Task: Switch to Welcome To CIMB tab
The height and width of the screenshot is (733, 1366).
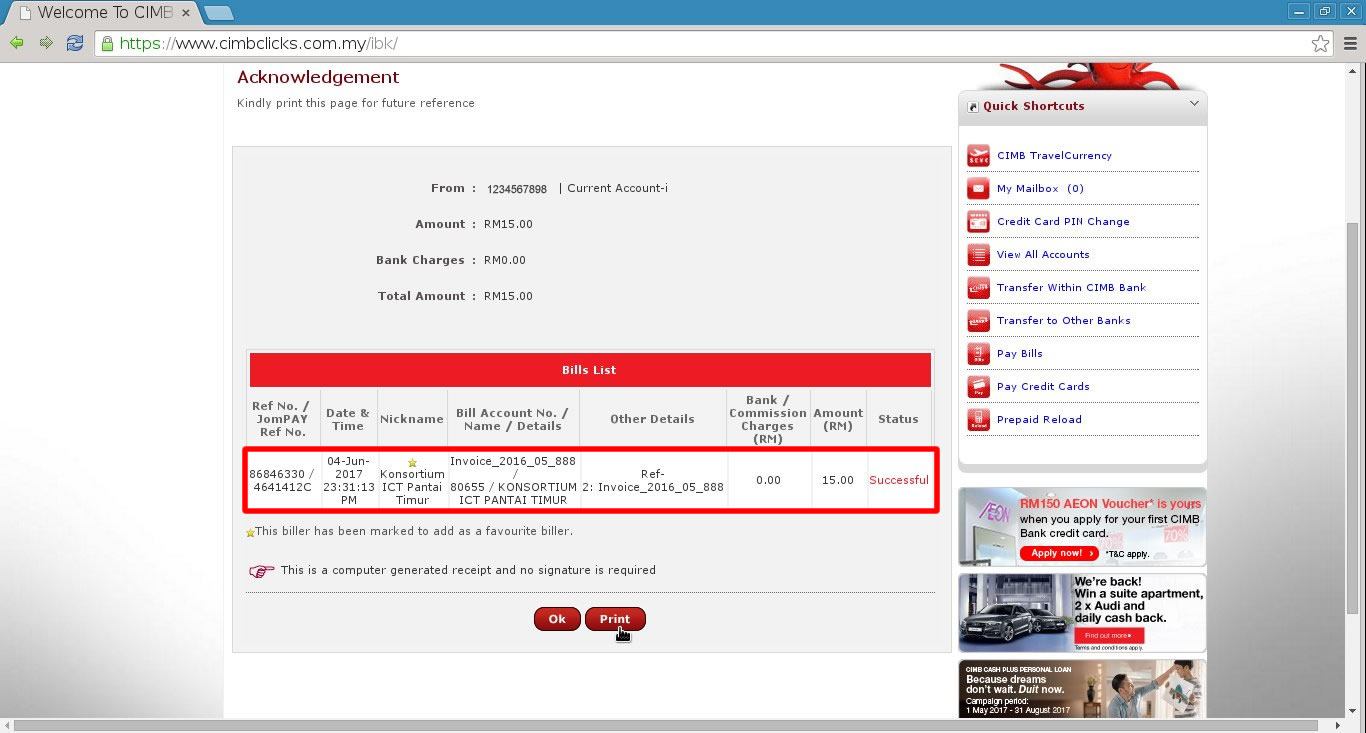Action: click(102, 13)
